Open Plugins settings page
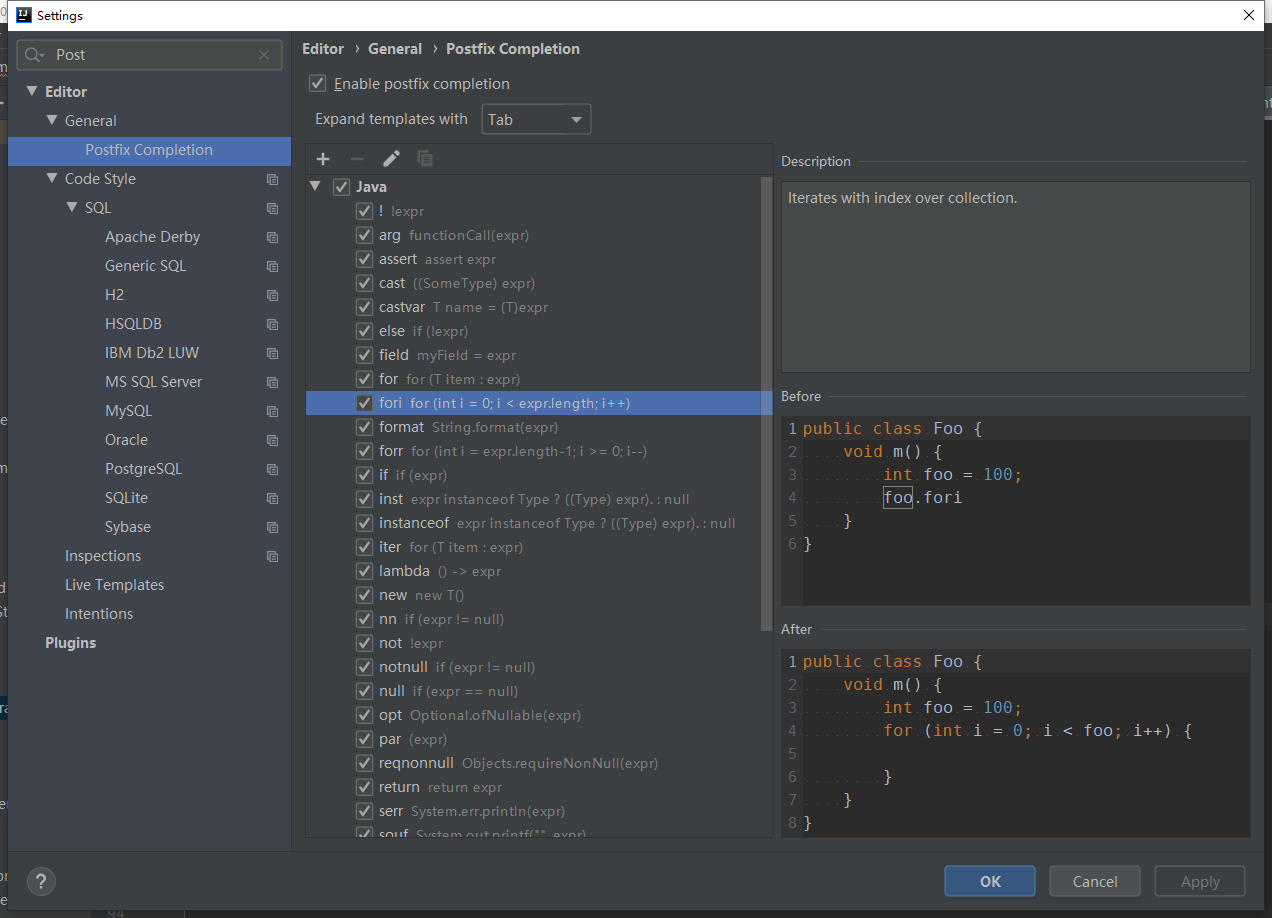The width and height of the screenshot is (1272, 918). (x=71, y=643)
